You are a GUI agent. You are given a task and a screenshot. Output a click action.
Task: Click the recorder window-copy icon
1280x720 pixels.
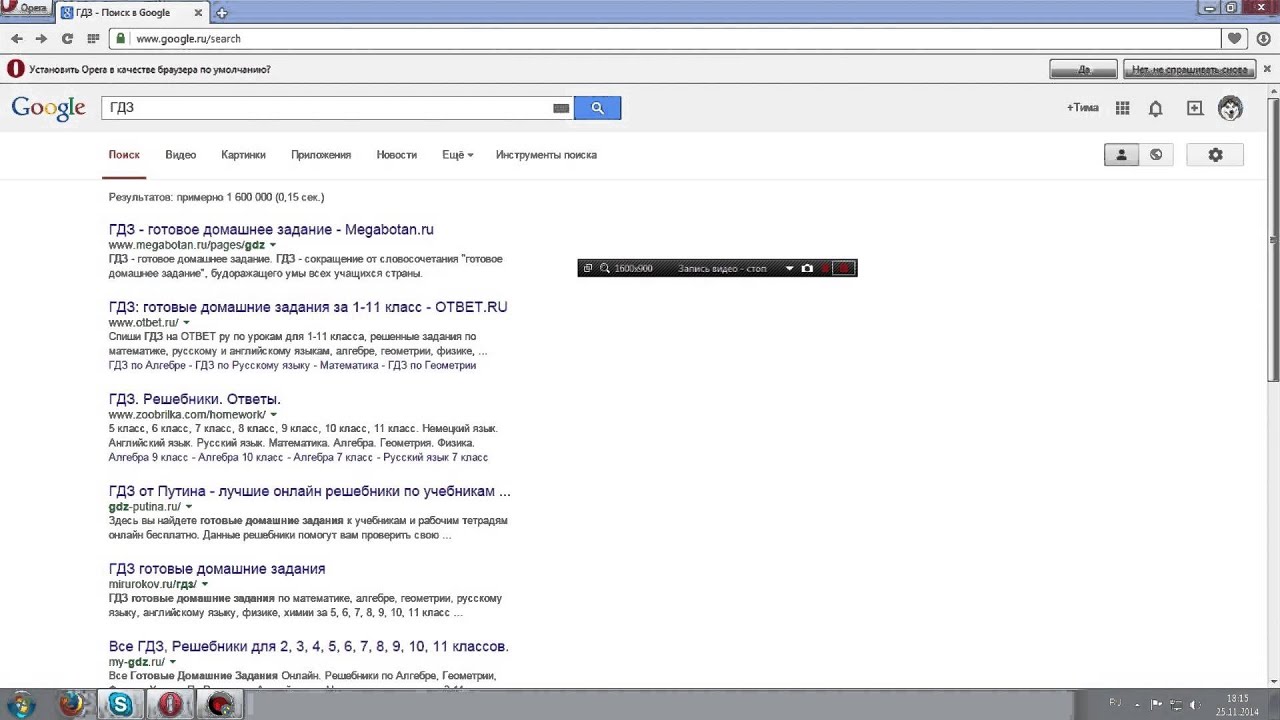[x=588, y=268]
